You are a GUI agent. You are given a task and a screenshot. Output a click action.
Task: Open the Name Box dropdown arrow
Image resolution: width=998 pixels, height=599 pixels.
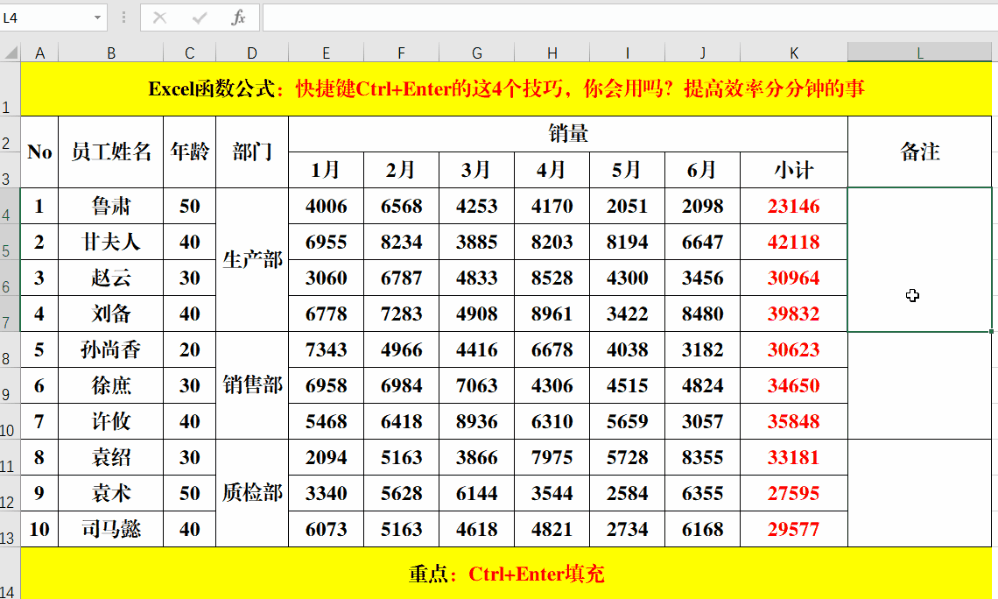pos(97,18)
